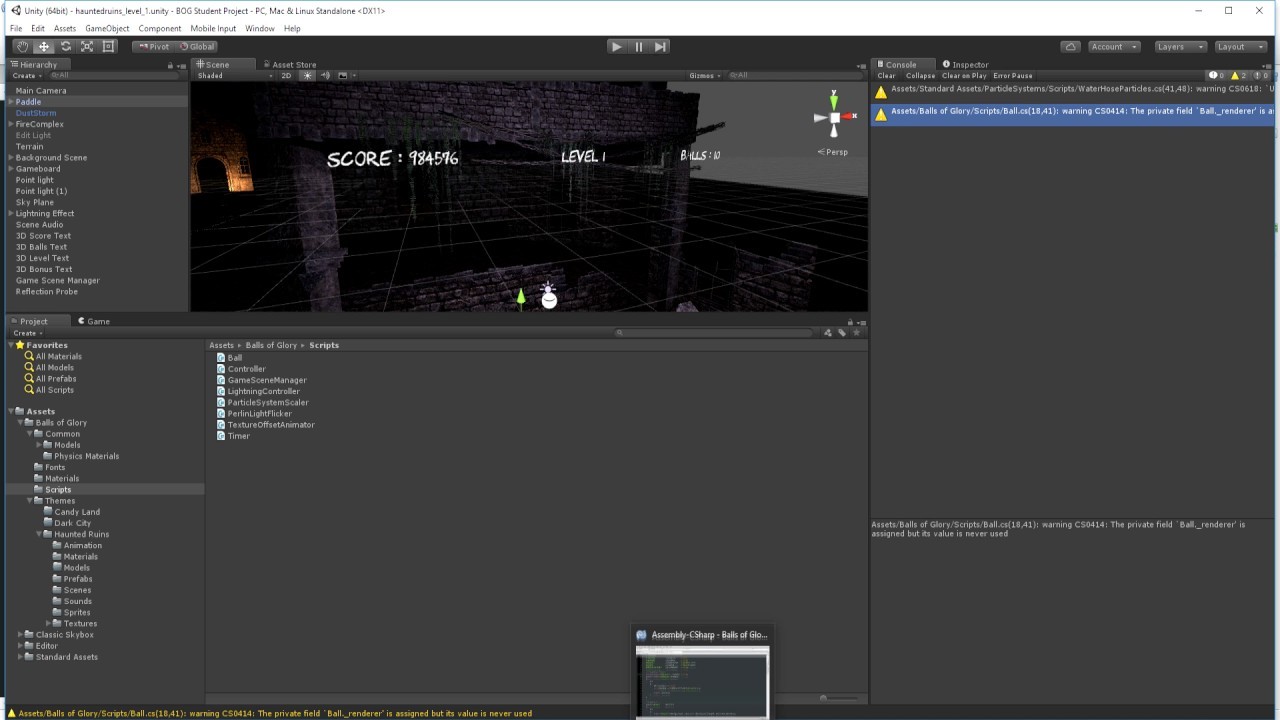Select the Rect Transform tool
The image size is (1280, 720).
click(x=109, y=46)
